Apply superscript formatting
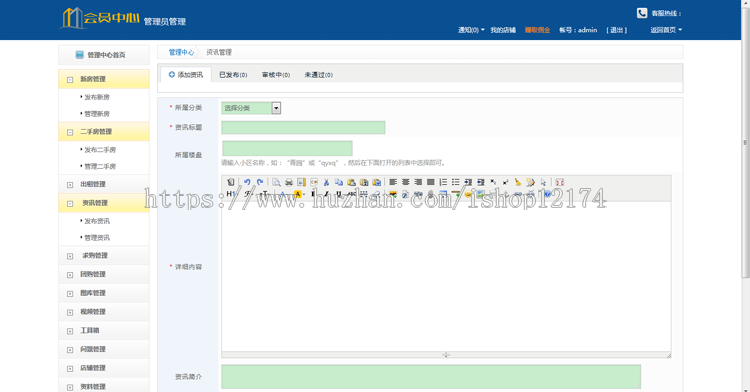 pyautogui.click(x=506, y=182)
